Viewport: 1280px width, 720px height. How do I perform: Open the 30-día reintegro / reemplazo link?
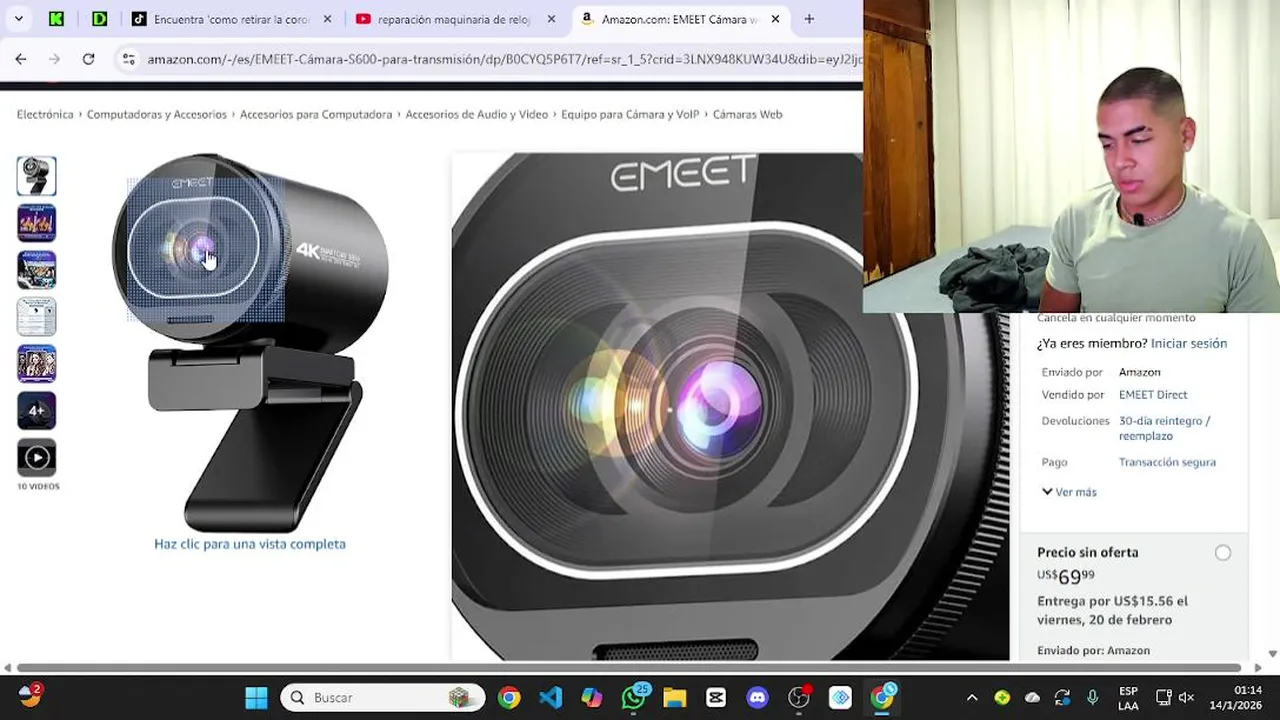pyautogui.click(x=1165, y=428)
